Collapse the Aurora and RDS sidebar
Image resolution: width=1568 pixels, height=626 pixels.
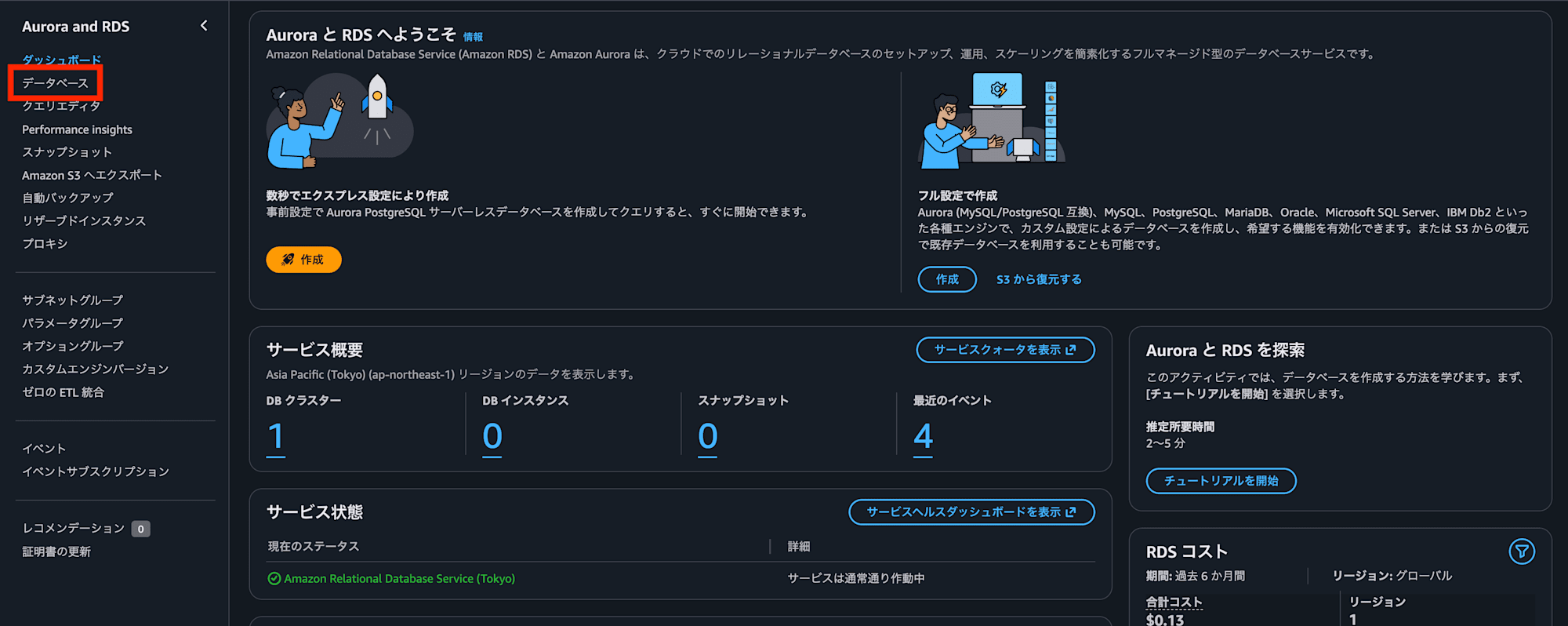[x=204, y=26]
